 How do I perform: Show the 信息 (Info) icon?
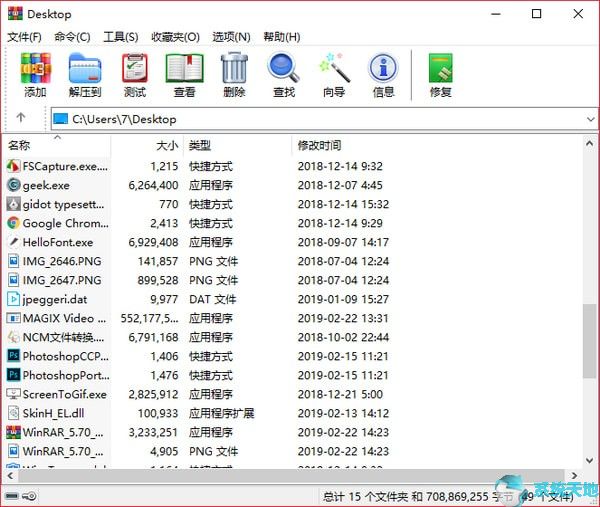383,68
